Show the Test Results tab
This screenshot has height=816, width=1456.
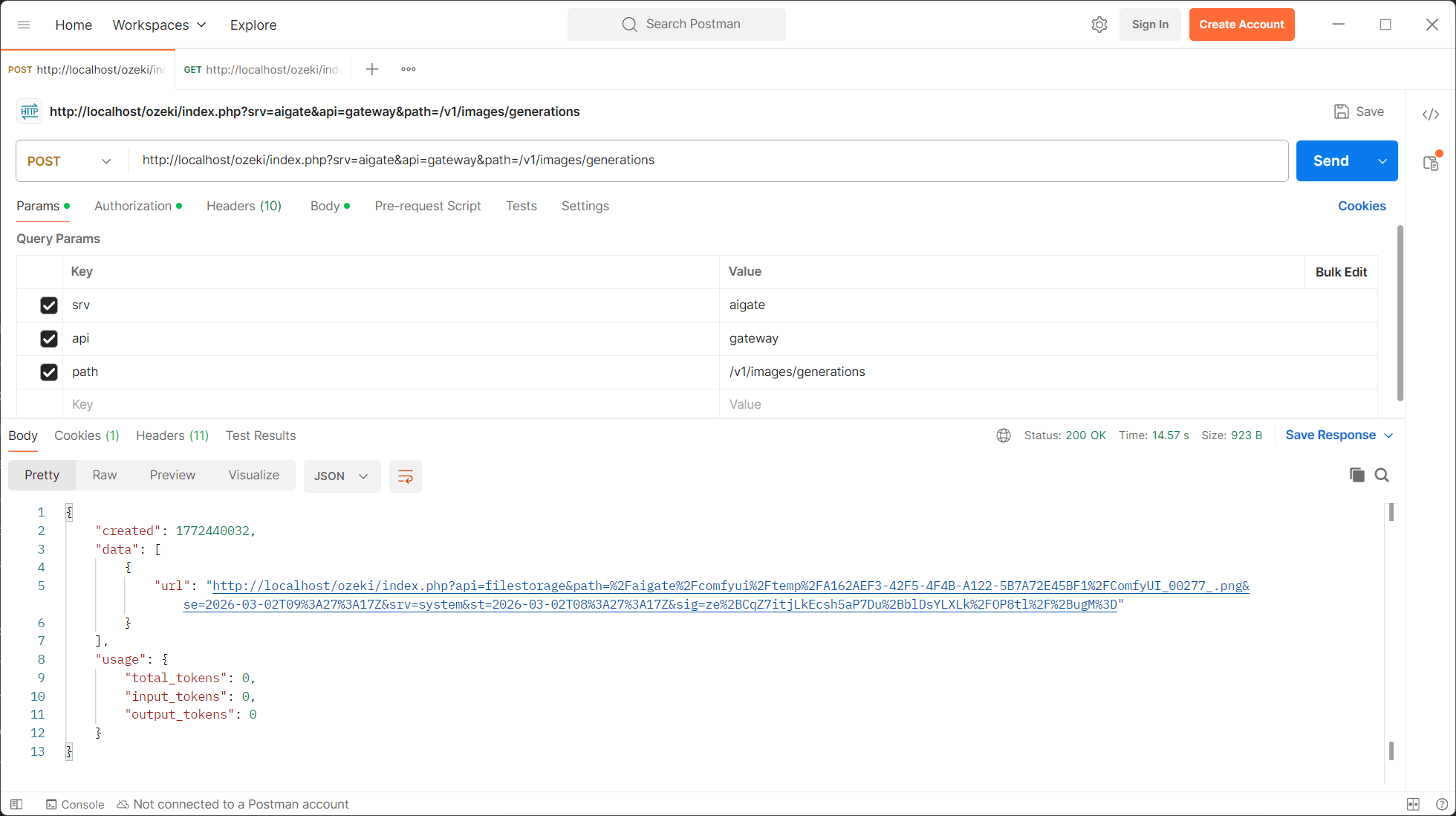[261, 436]
